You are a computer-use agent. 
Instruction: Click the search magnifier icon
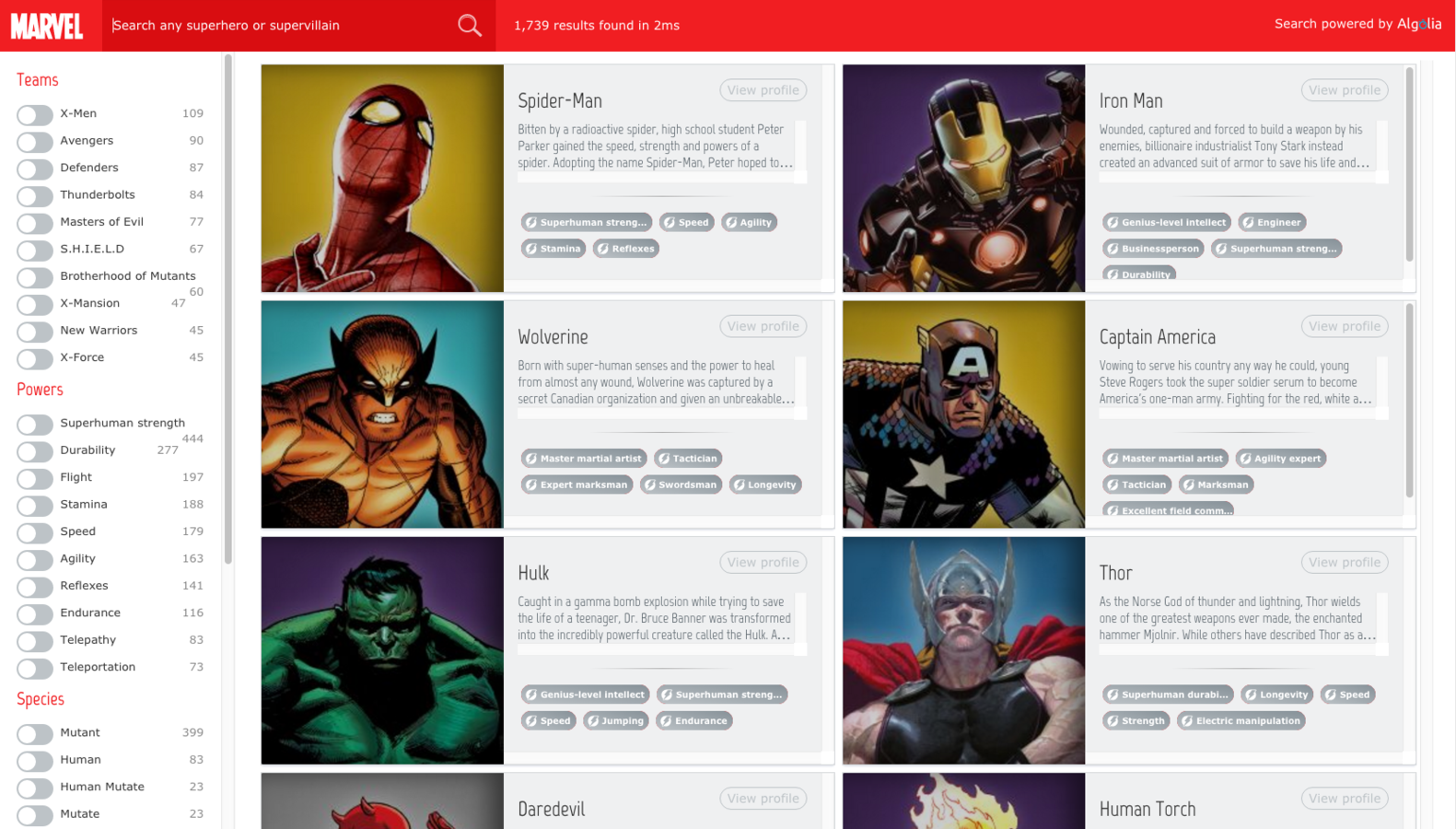click(x=470, y=26)
